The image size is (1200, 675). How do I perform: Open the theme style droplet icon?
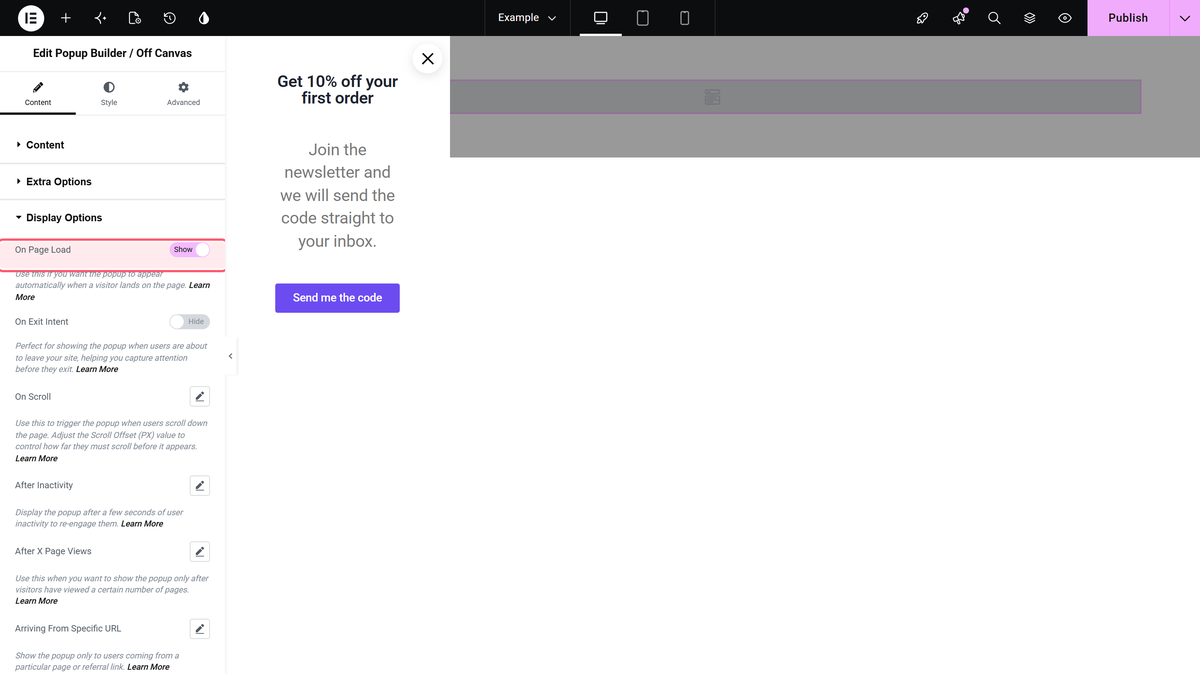(204, 18)
